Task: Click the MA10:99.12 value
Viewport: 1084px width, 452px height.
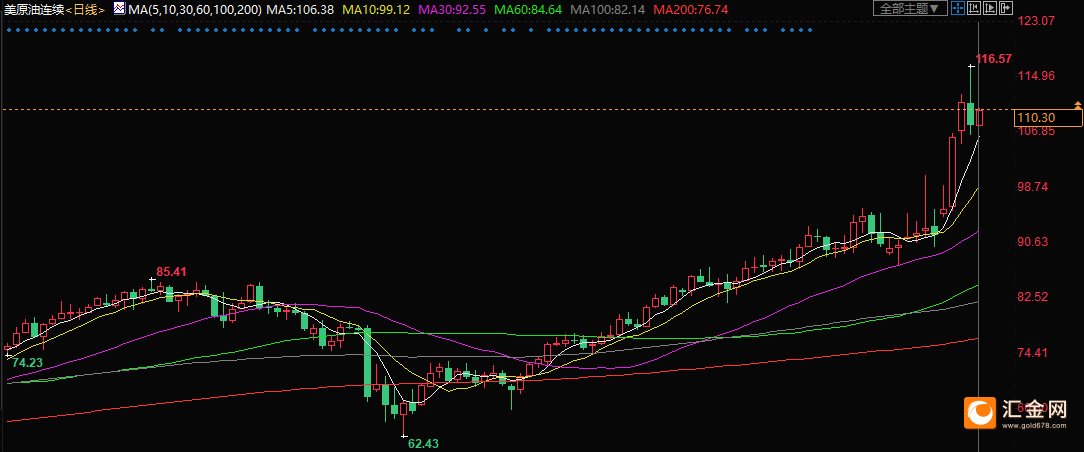Action: [376, 10]
